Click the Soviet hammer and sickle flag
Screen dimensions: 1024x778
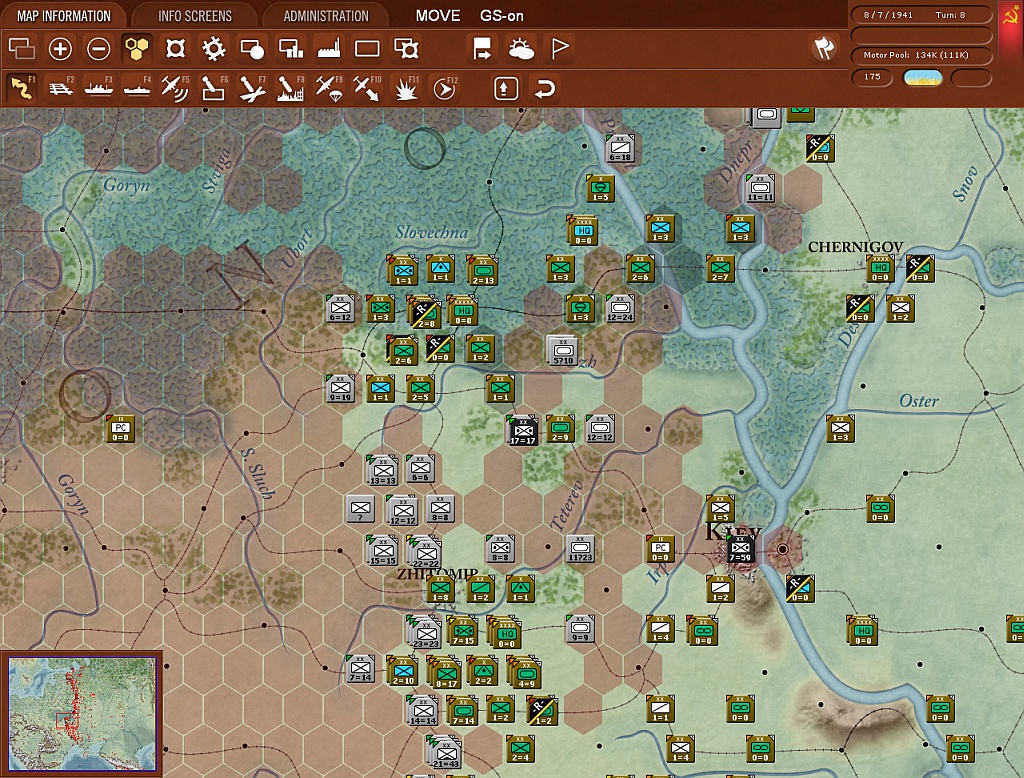(x=1011, y=16)
